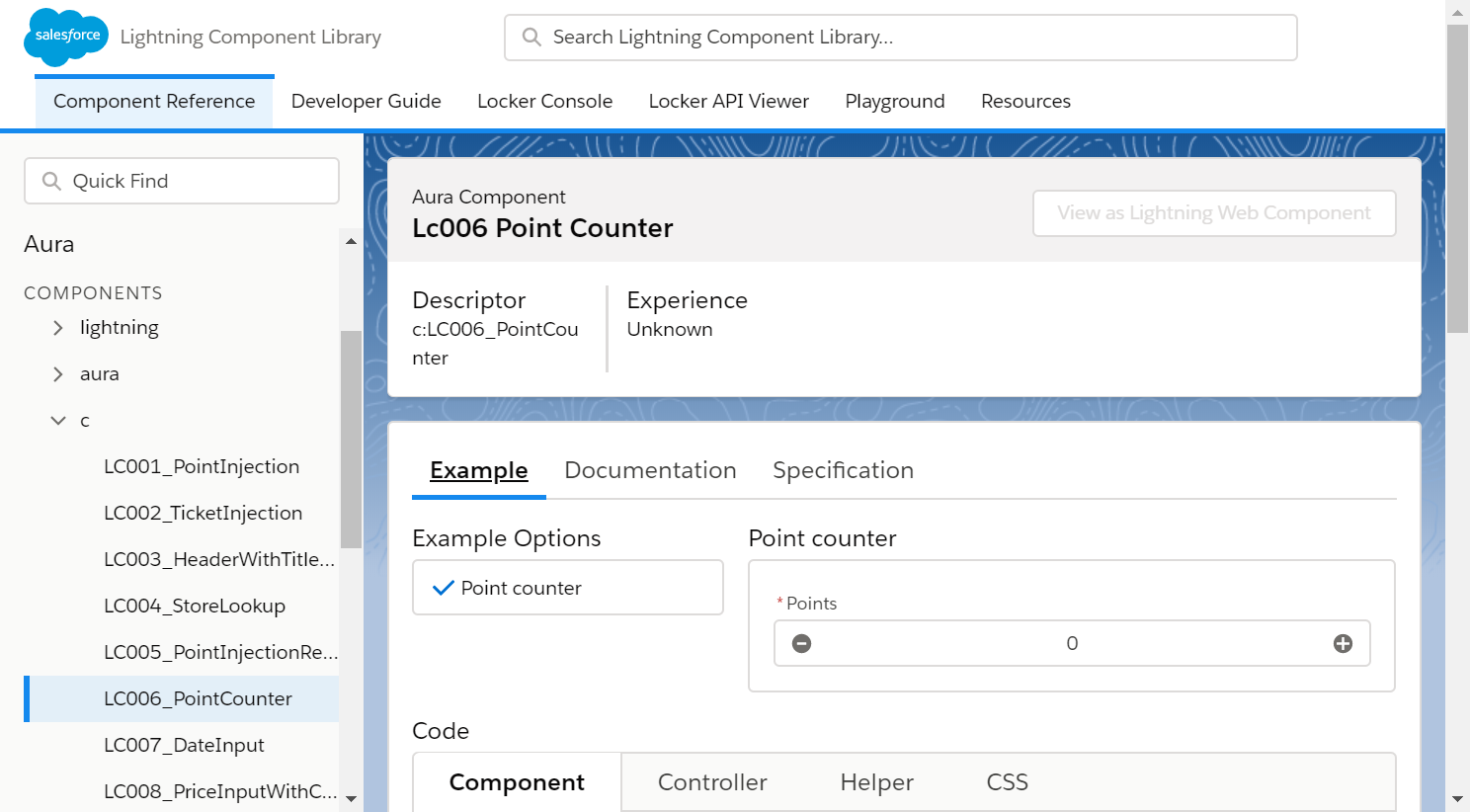
Task: Click the page vertical scrollbar thumb
Action: [1457, 180]
